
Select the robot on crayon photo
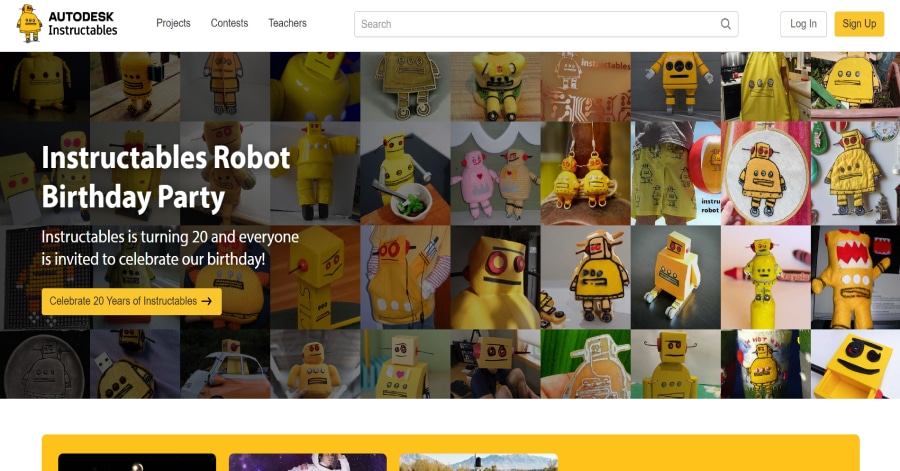[766, 277]
